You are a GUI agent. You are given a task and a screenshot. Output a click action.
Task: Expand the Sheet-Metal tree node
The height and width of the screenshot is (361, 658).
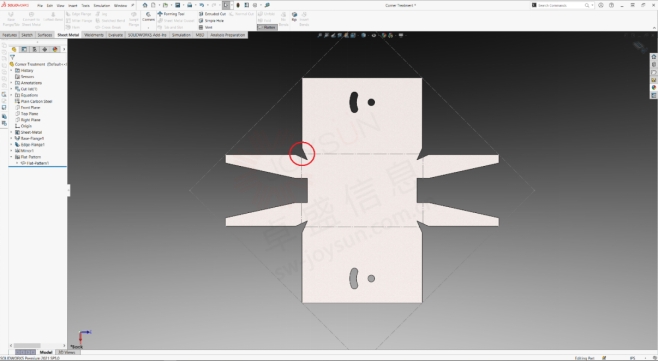11,132
